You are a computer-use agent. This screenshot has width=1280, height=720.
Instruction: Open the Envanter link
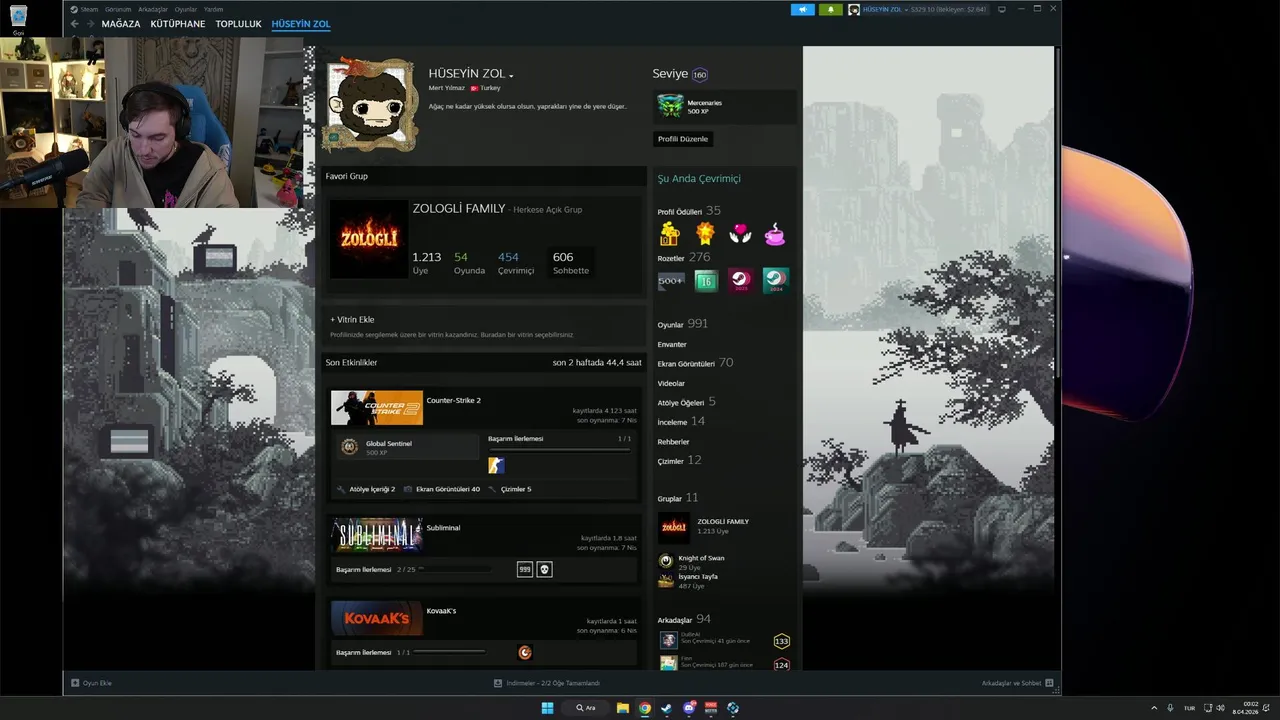672,344
